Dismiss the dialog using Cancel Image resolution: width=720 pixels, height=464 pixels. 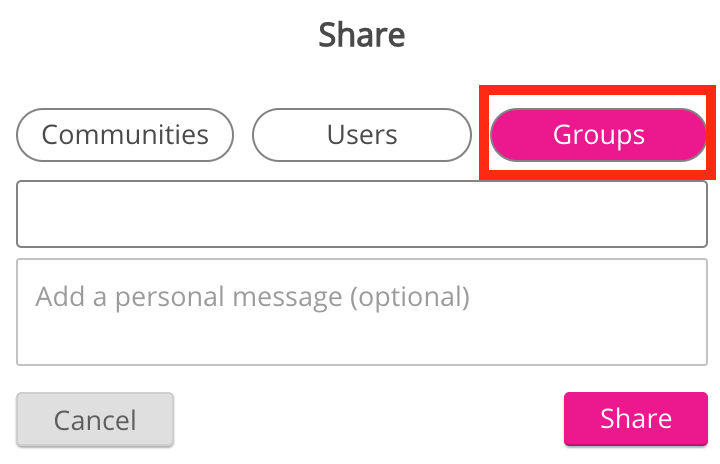click(95, 419)
